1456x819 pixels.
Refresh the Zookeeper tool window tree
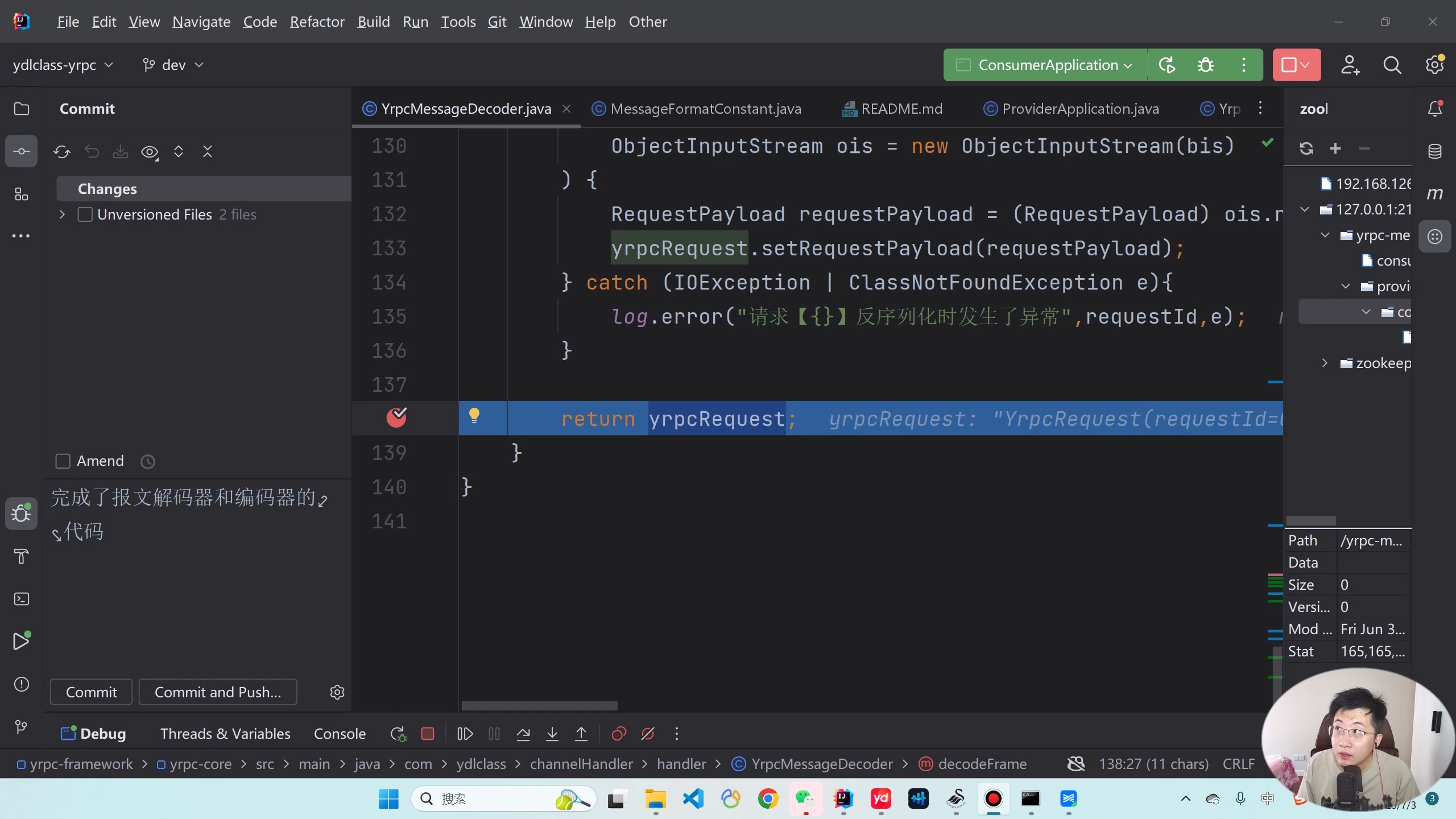pyautogui.click(x=1306, y=148)
